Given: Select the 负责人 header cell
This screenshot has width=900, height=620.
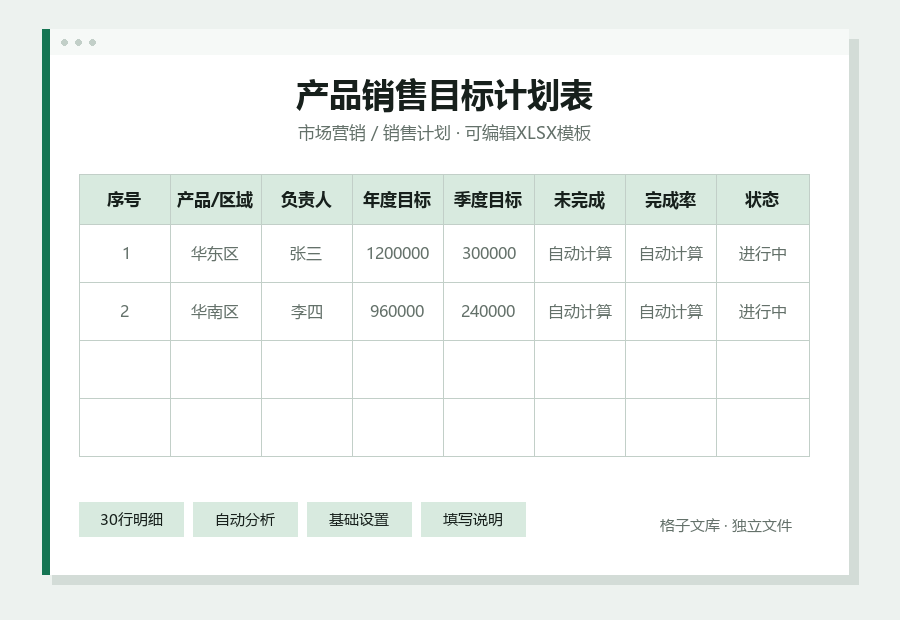Looking at the screenshot, I should pyautogui.click(x=307, y=200).
